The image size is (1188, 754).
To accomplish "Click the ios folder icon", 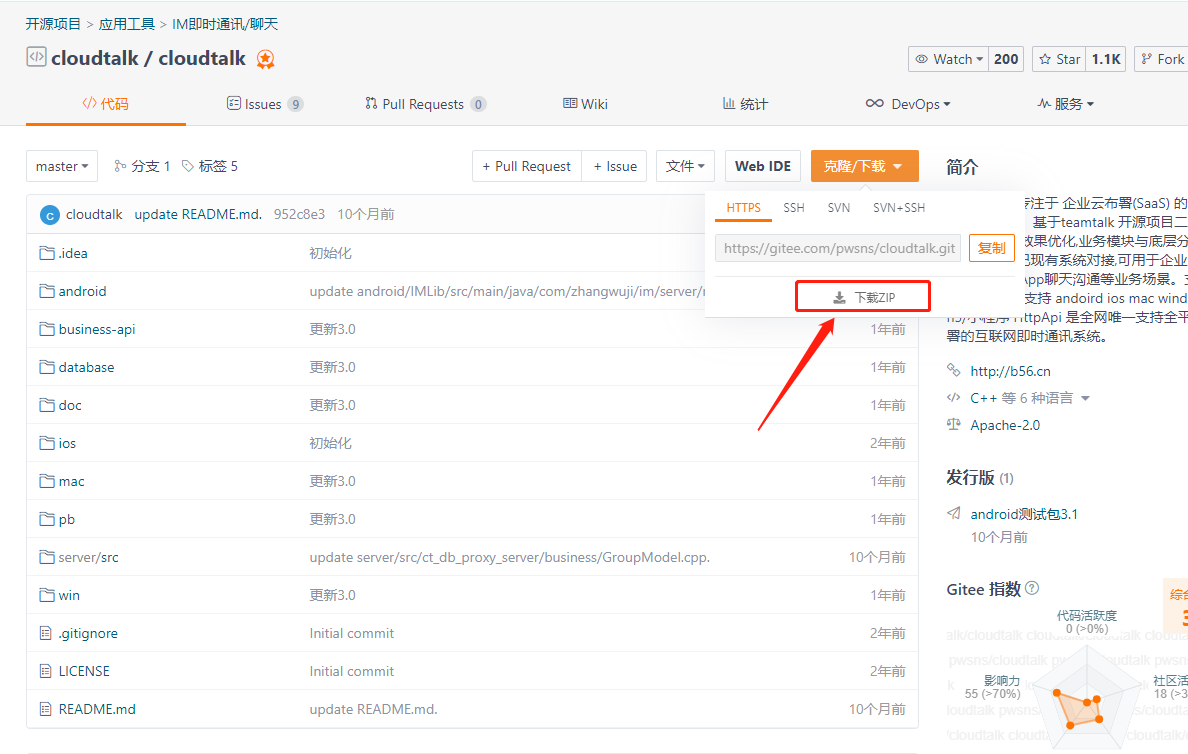I will [x=47, y=443].
